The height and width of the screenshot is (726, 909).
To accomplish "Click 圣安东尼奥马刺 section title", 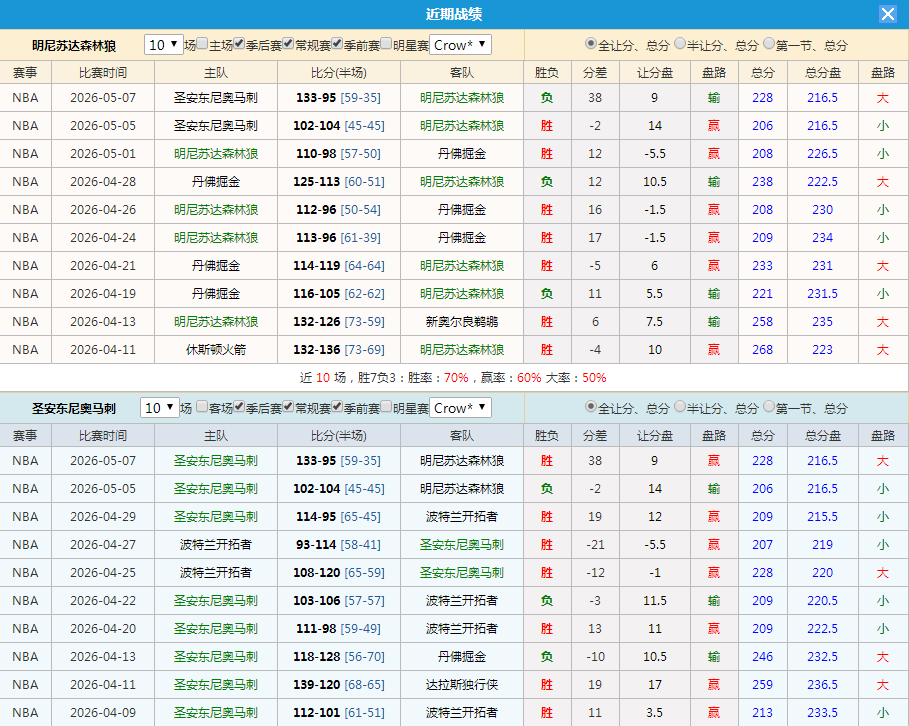I will [x=74, y=409].
